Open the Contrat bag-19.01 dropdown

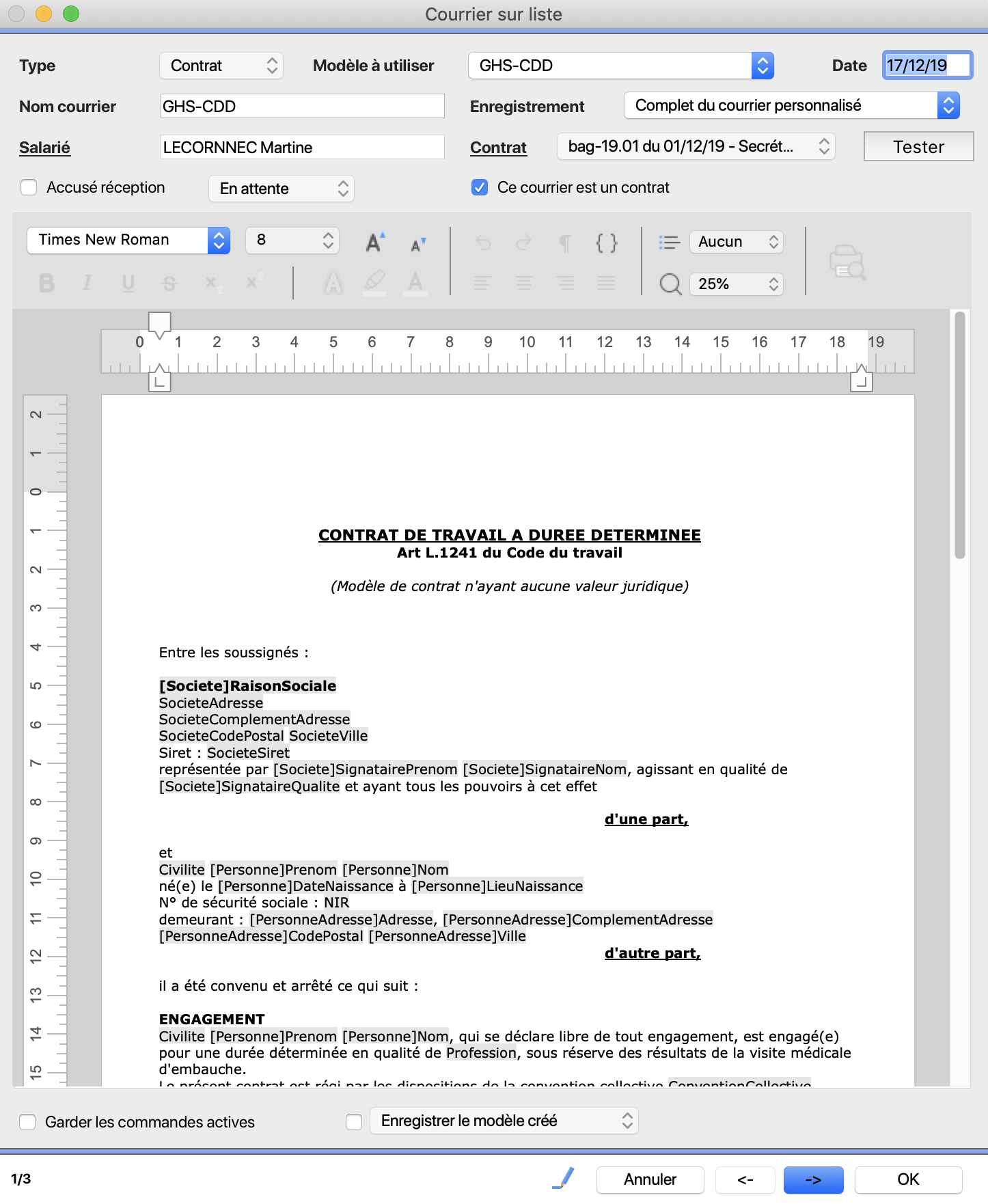pos(696,146)
